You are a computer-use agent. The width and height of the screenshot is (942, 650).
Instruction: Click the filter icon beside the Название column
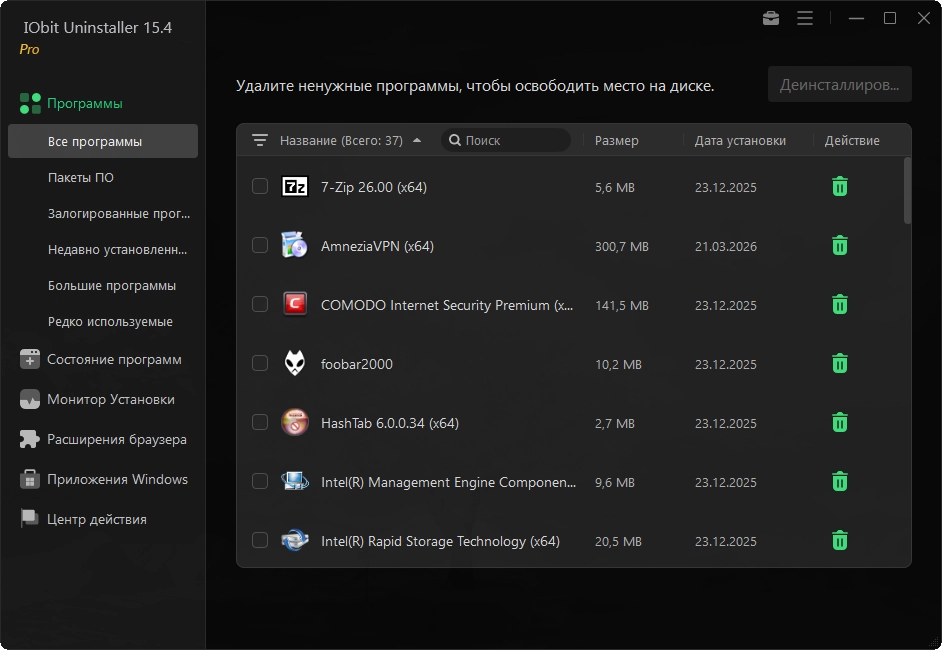260,141
